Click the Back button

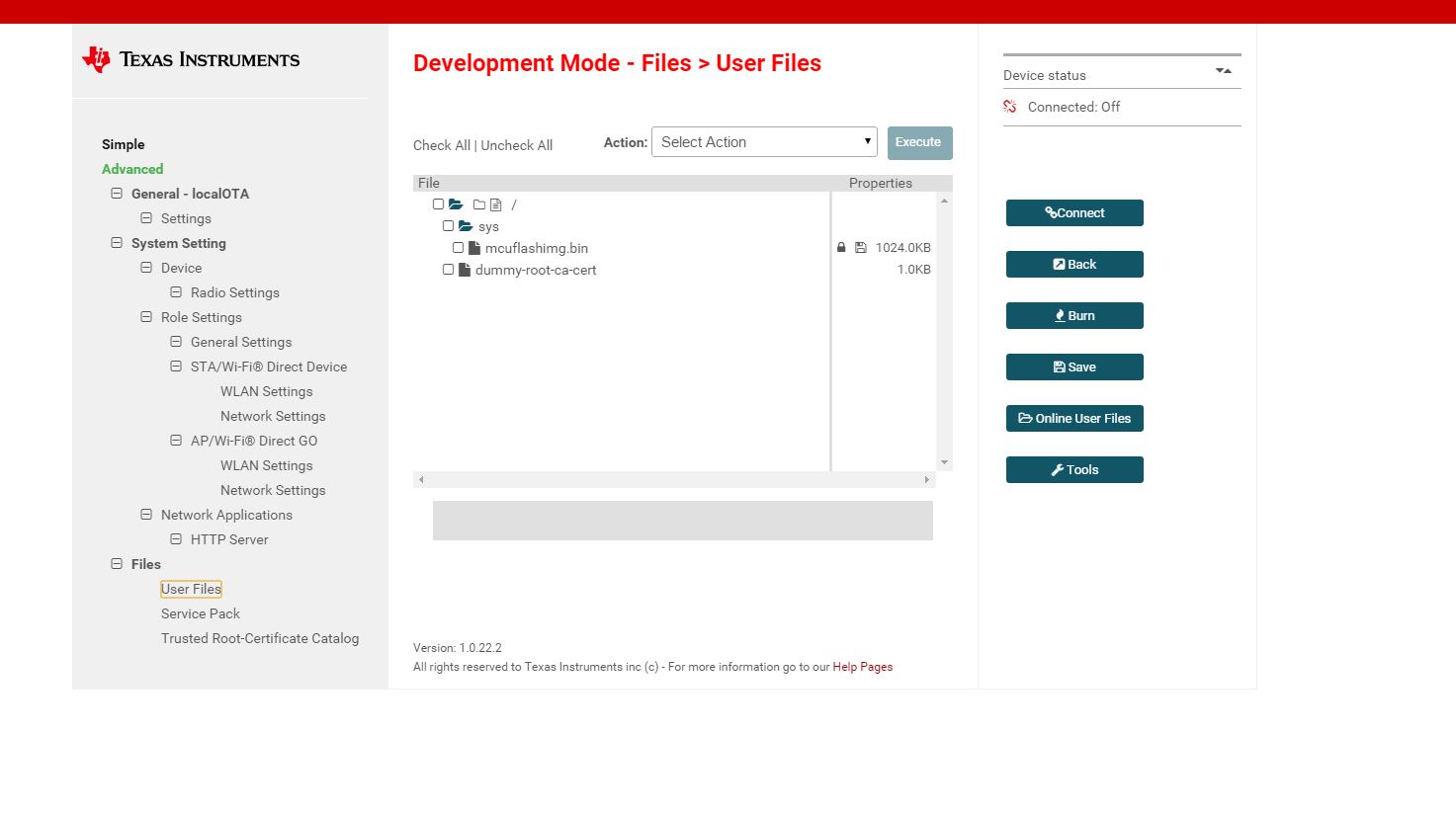pyautogui.click(x=1074, y=264)
